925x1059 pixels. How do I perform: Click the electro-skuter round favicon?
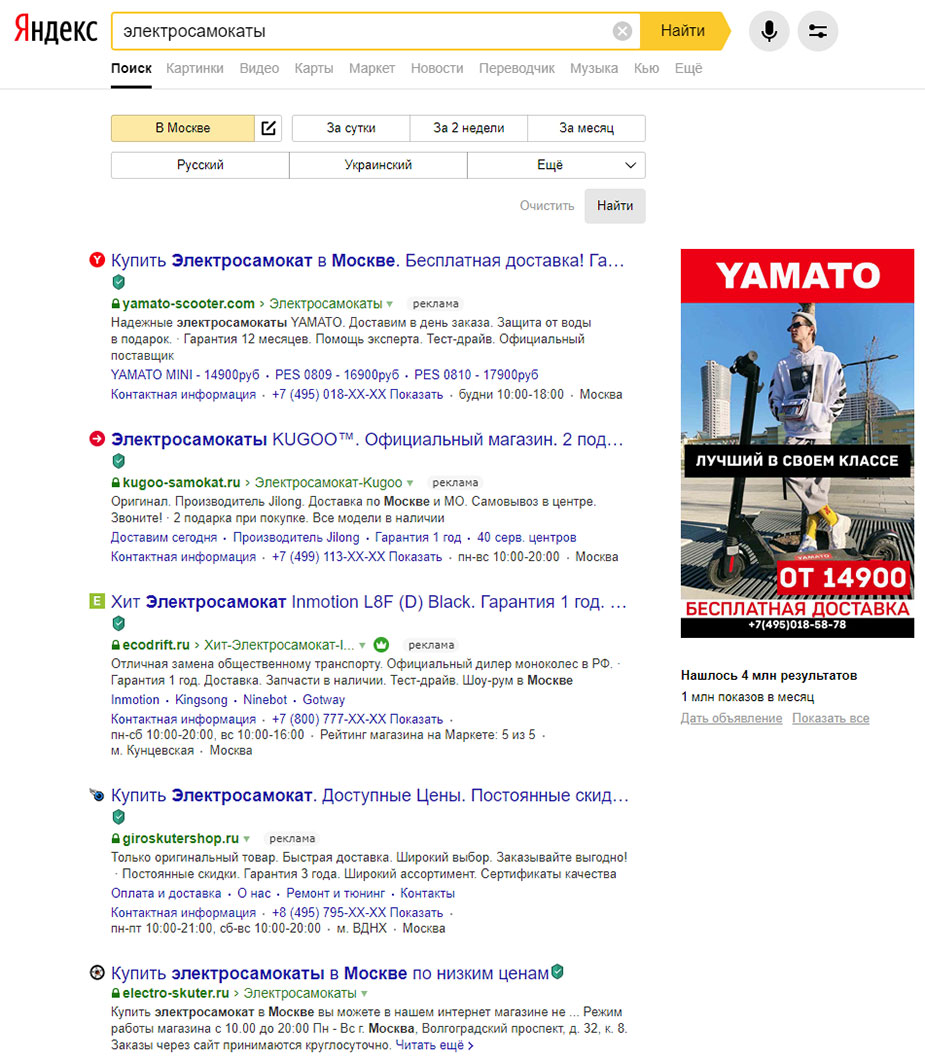click(97, 973)
